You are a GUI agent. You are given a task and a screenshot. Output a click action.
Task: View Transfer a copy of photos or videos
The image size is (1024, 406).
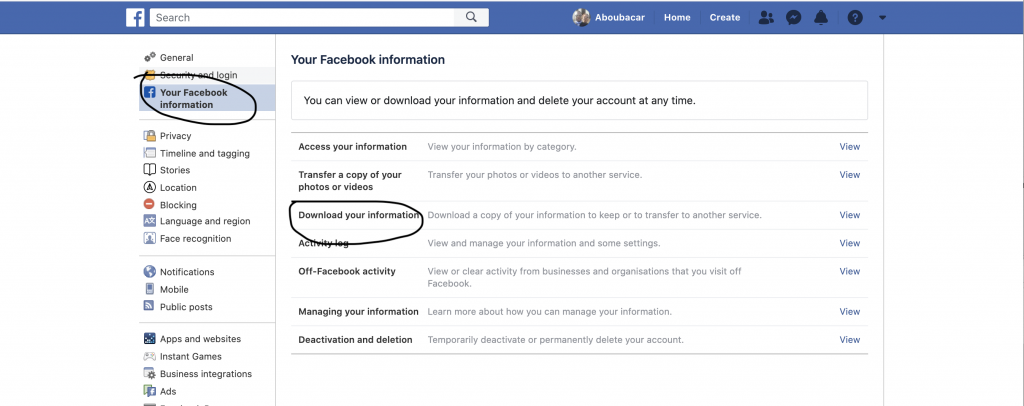click(850, 175)
